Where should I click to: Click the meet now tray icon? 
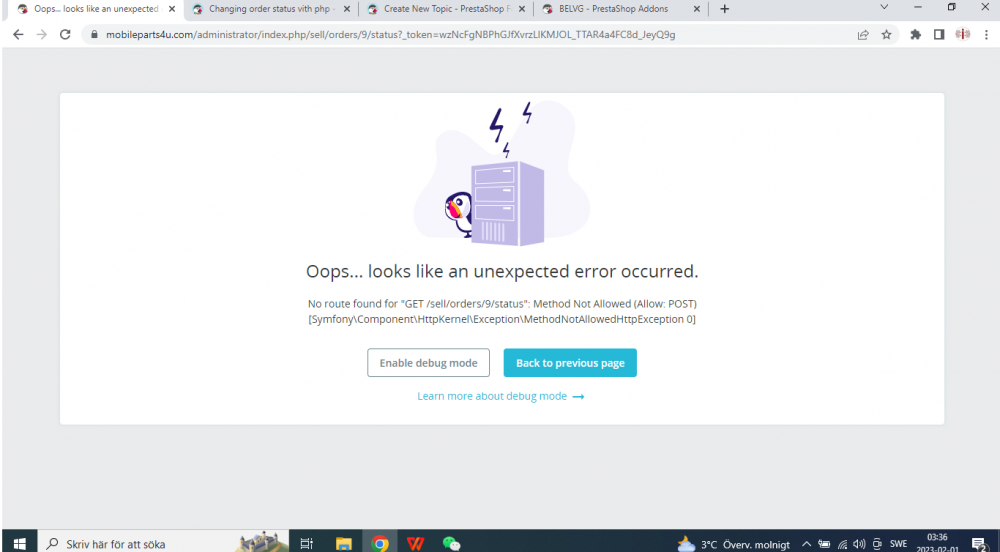click(878, 544)
